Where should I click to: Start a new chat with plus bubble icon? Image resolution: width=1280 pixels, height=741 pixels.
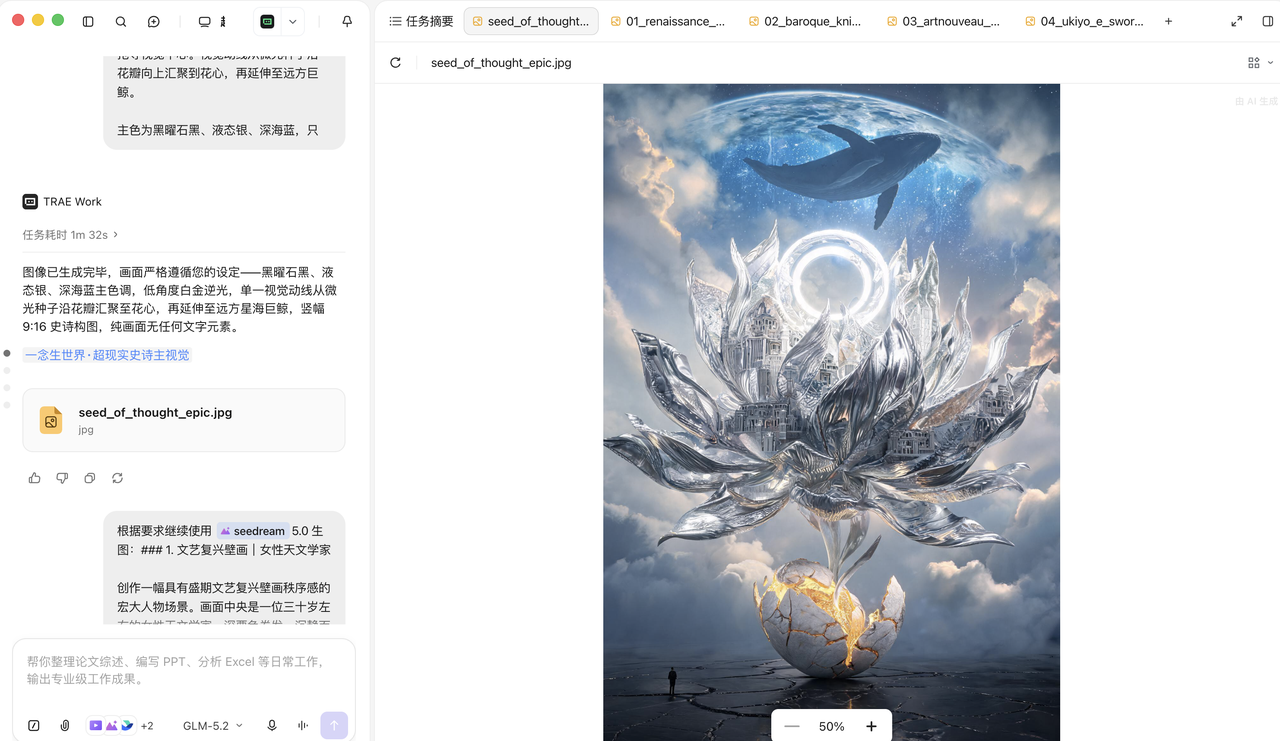tap(154, 21)
